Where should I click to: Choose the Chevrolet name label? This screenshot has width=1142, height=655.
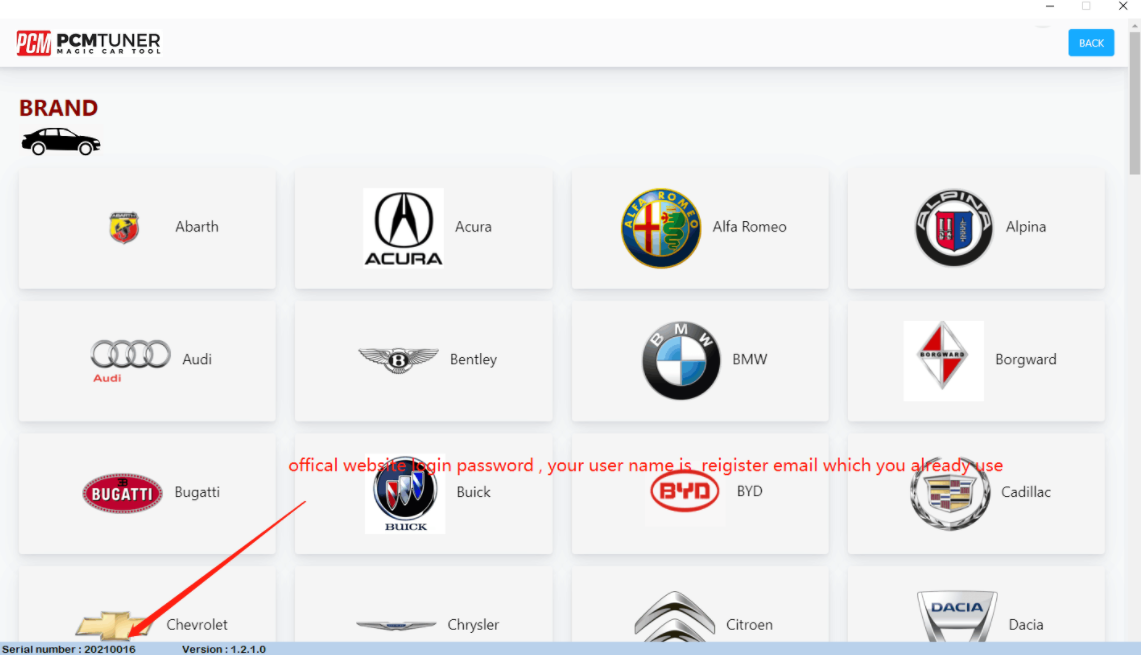point(197,624)
